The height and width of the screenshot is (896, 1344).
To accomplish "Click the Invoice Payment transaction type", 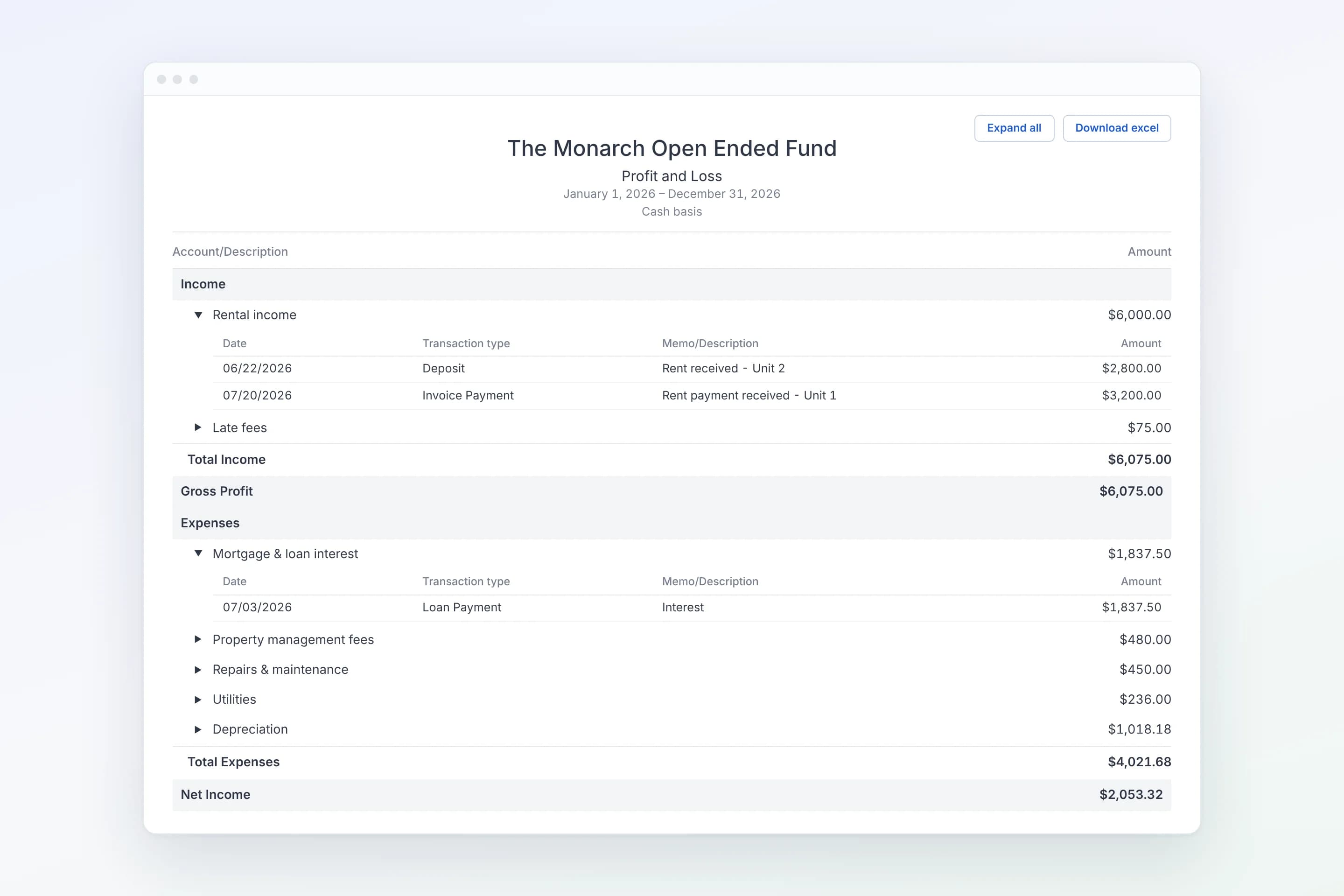I will pos(468,395).
